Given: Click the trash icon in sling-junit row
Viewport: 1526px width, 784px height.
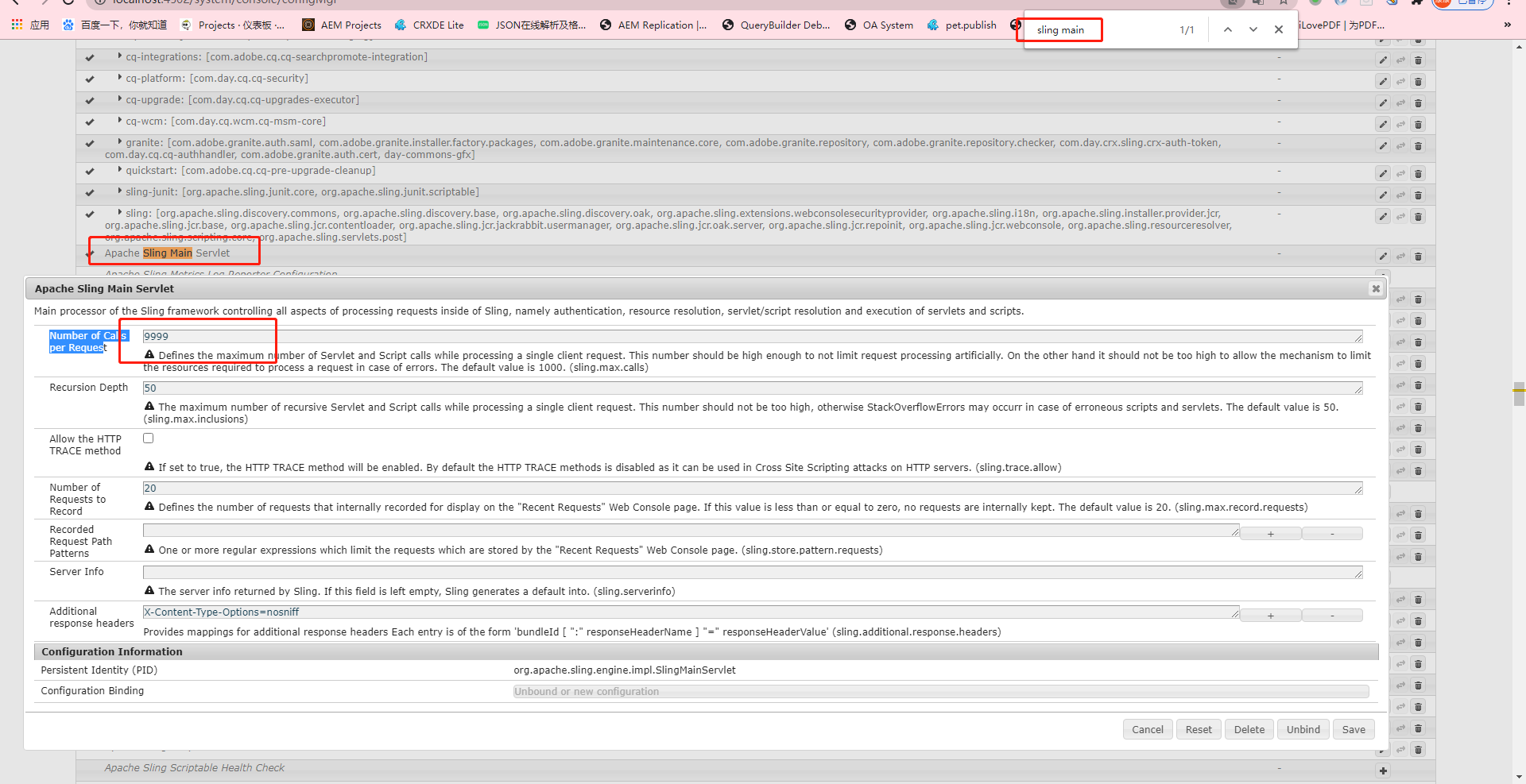Looking at the screenshot, I should point(1418,195).
